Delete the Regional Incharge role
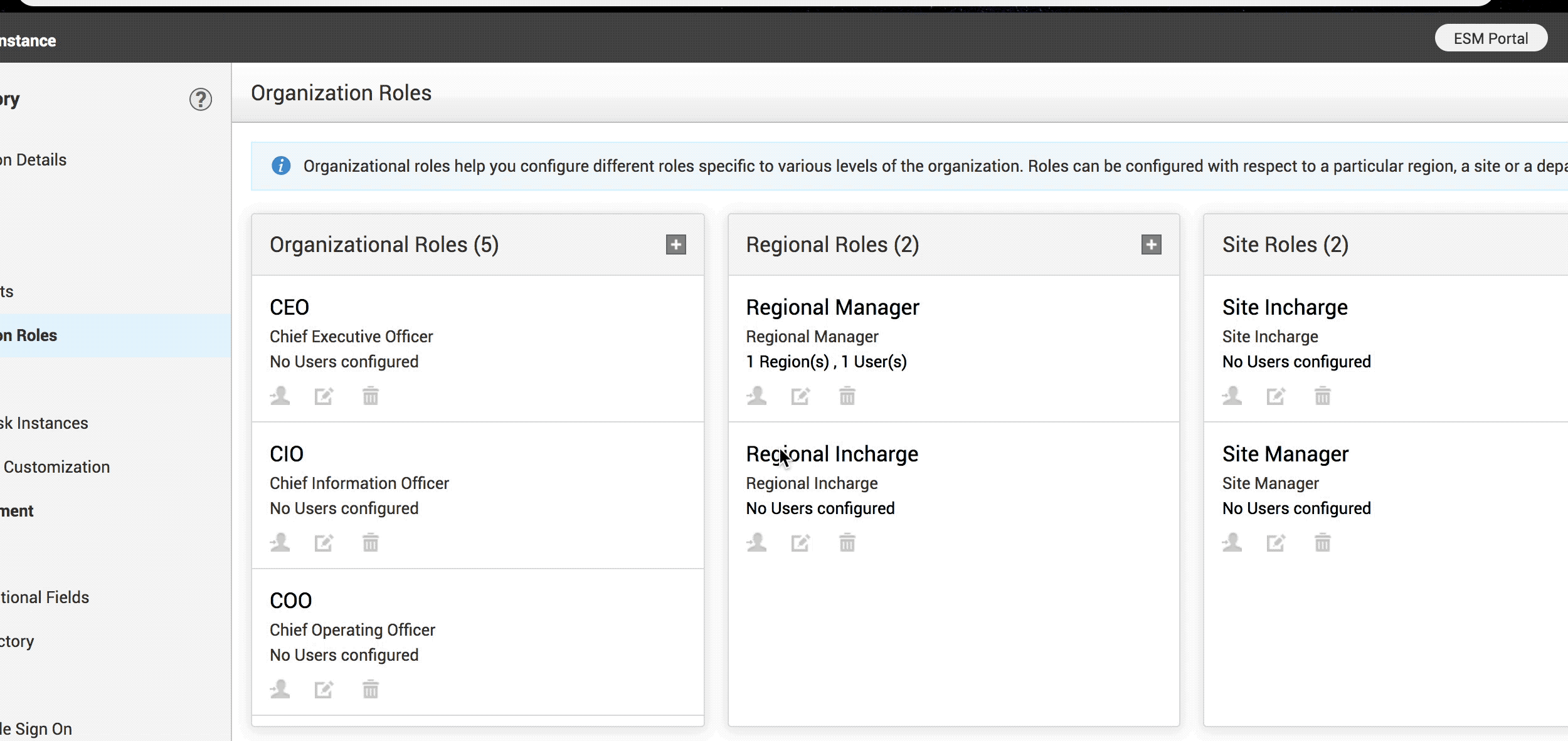1568x741 pixels. (847, 543)
